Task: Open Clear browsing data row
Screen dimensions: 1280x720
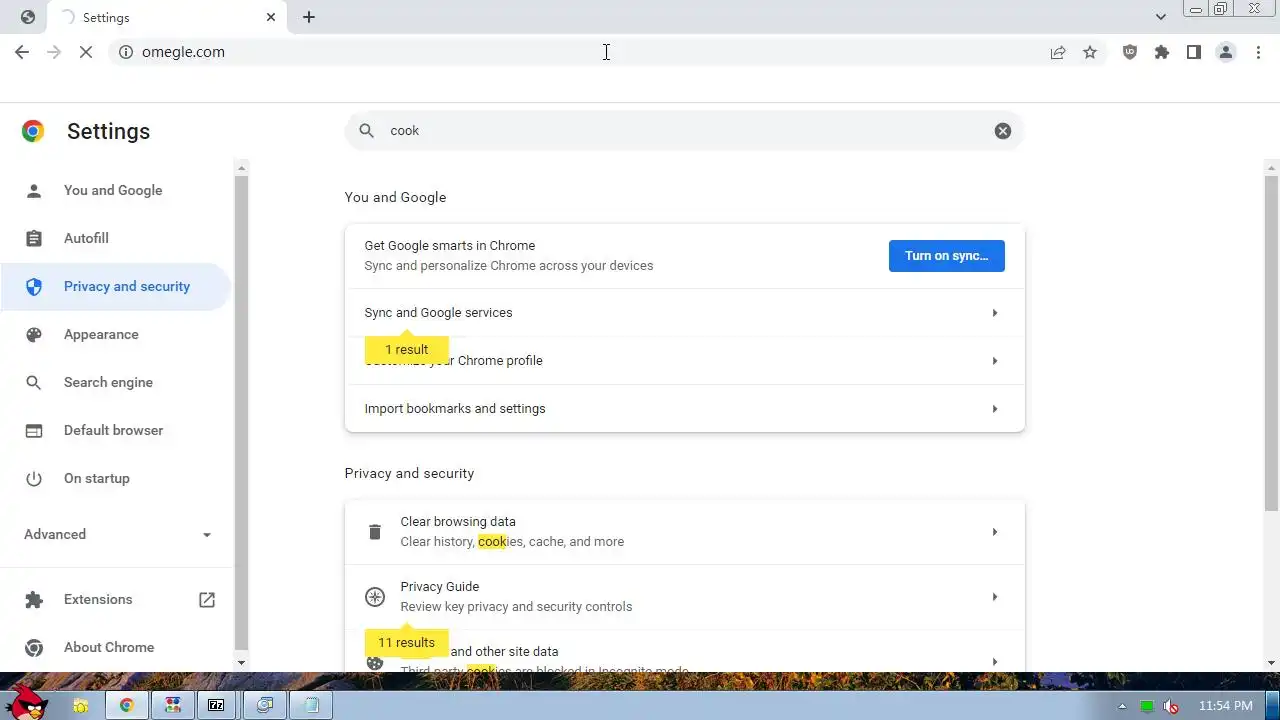Action: pos(684,532)
